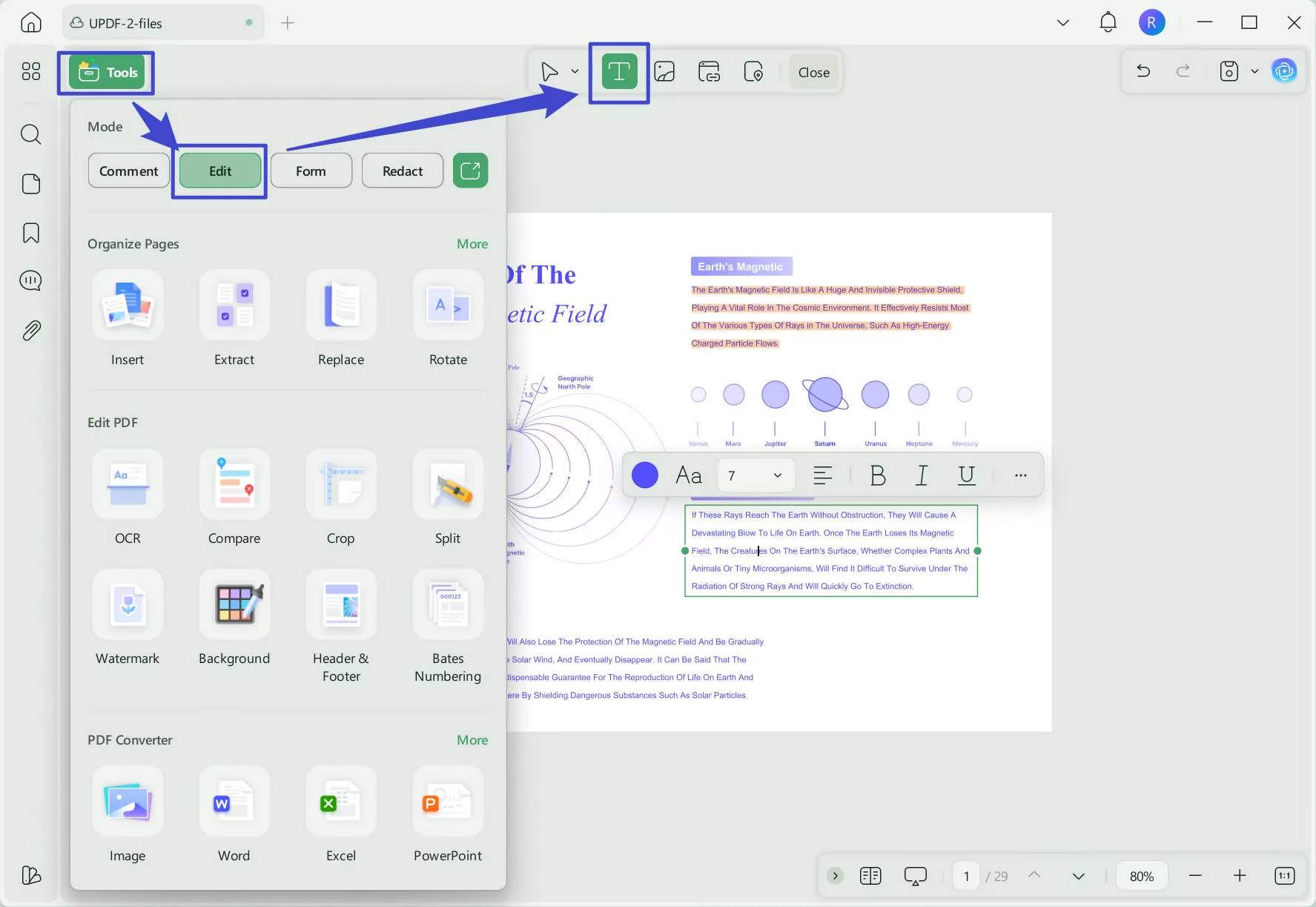This screenshot has width=1316, height=907.
Task: Switch to Comment mode
Action: pyautogui.click(x=128, y=170)
